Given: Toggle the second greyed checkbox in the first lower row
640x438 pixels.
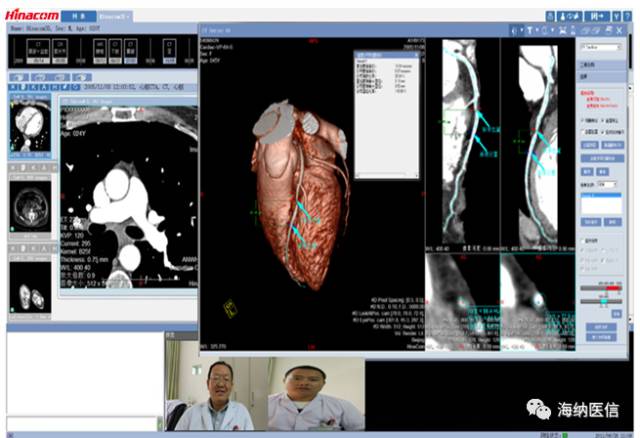Looking at the screenshot, I should [603, 251].
